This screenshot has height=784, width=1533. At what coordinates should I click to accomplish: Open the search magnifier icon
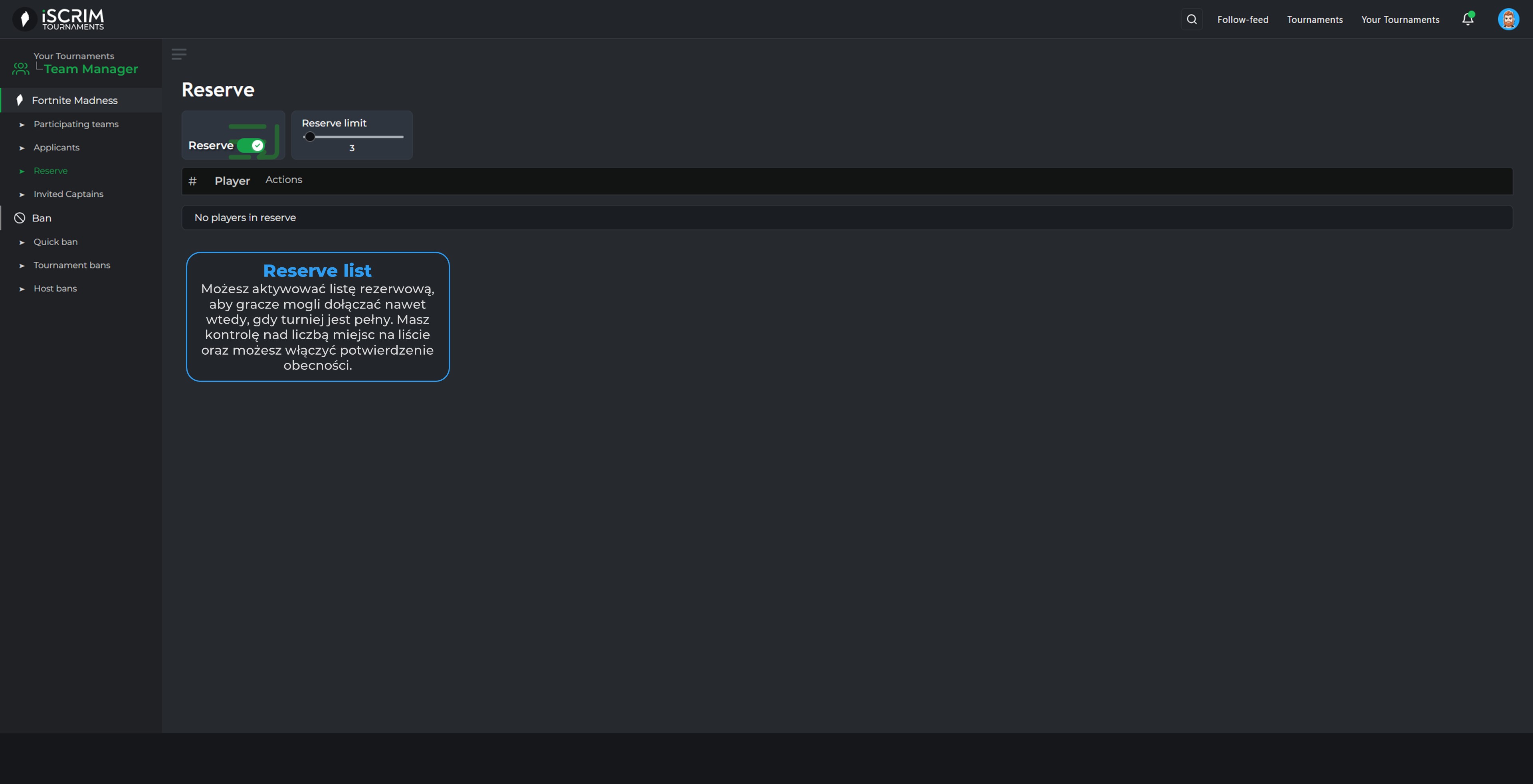coord(1191,20)
